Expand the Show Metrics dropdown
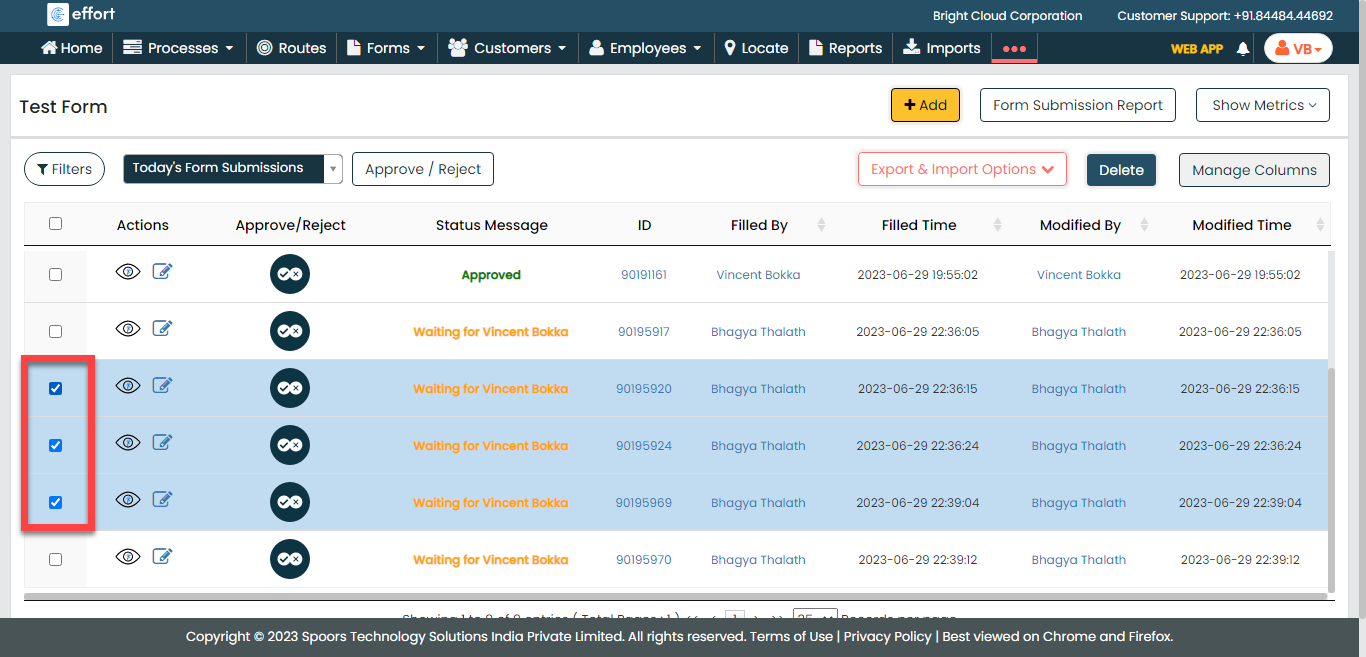The image size is (1366, 657). pyautogui.click(x=1262, y=105)
